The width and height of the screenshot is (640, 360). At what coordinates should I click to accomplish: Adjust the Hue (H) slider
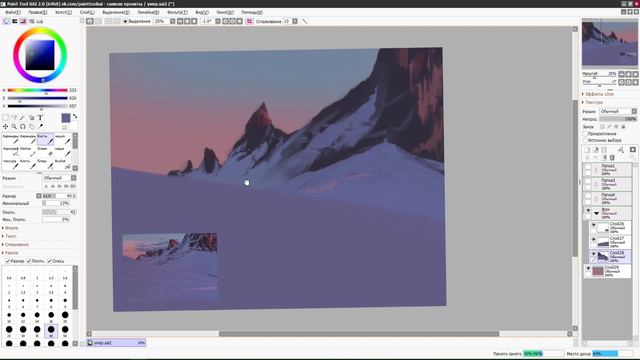pos(37,90)
